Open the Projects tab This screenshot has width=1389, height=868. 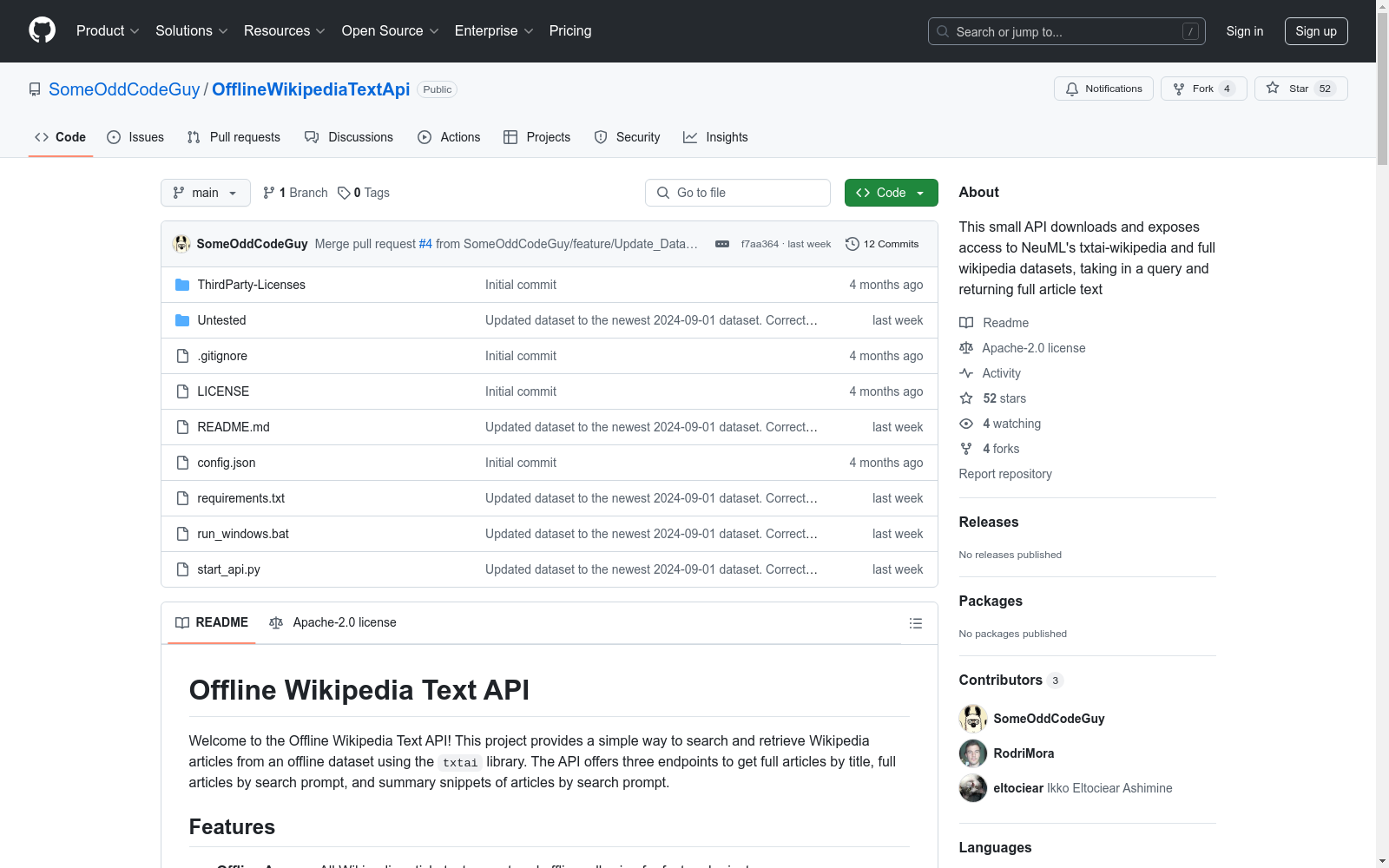537,137
